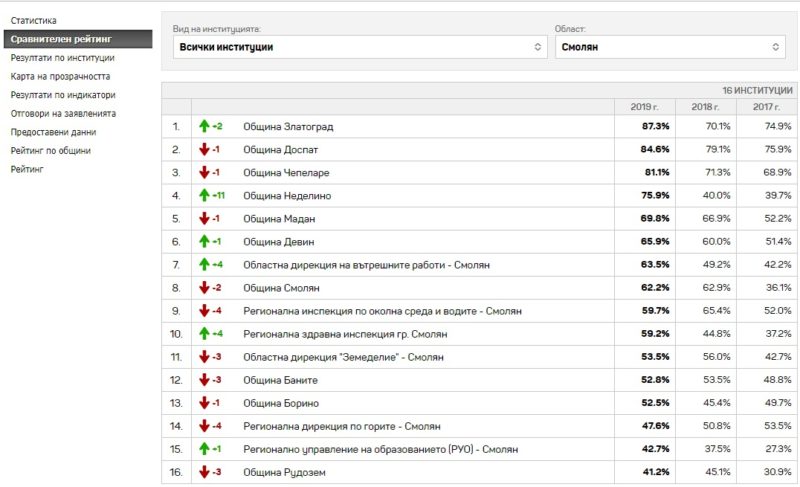This screenshot has width=800, height=487.
Task: Open the Статистика menu item
Action: (34, 21)
